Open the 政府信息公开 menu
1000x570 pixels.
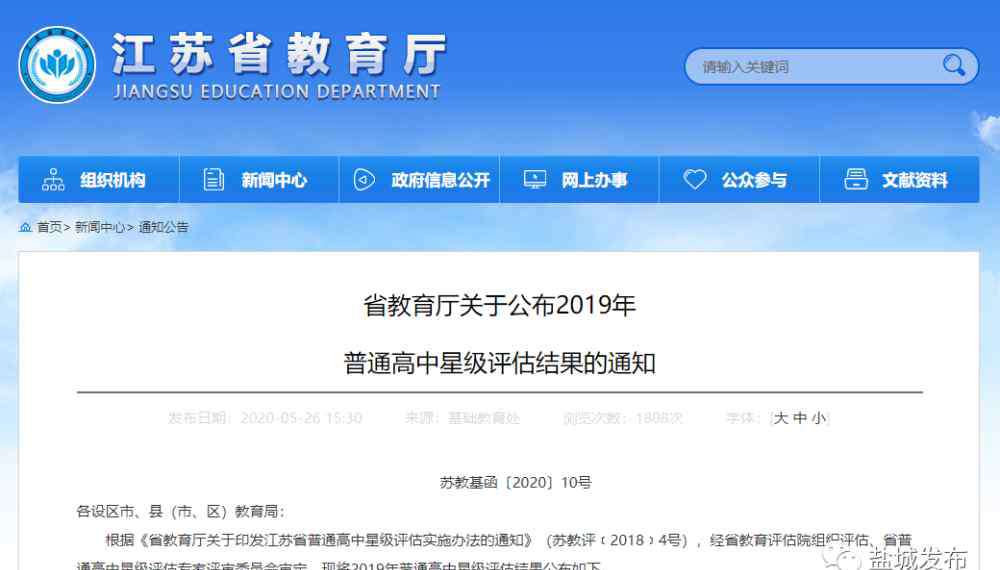click(x=419, y=180)
